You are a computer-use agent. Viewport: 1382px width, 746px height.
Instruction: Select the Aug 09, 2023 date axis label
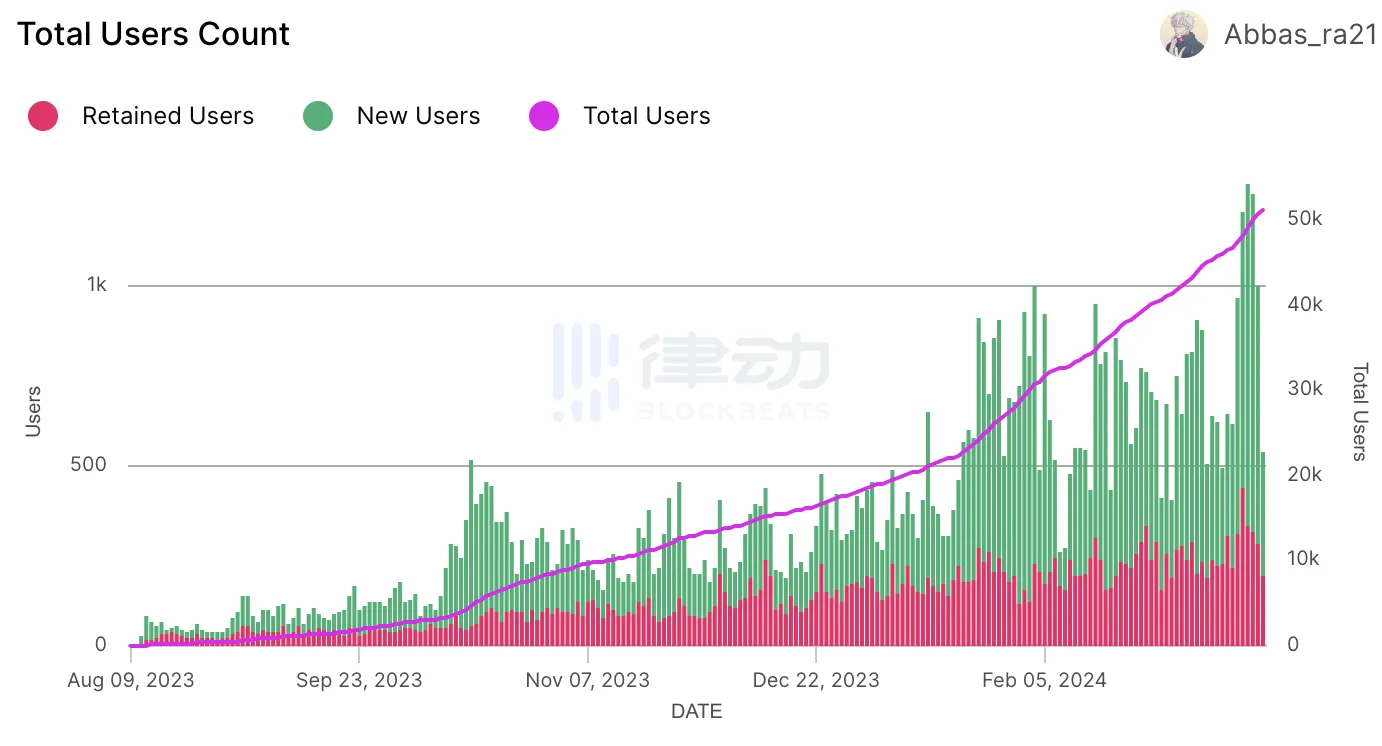coord(131,680)
